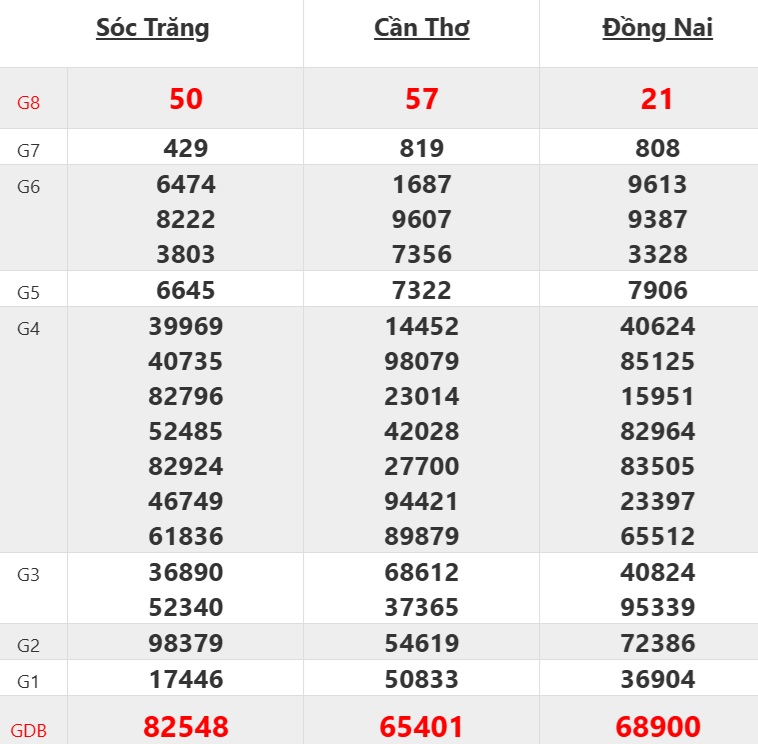Click the G1 prize row label
This screenshot has height=744, width=758.
point(29,682)
